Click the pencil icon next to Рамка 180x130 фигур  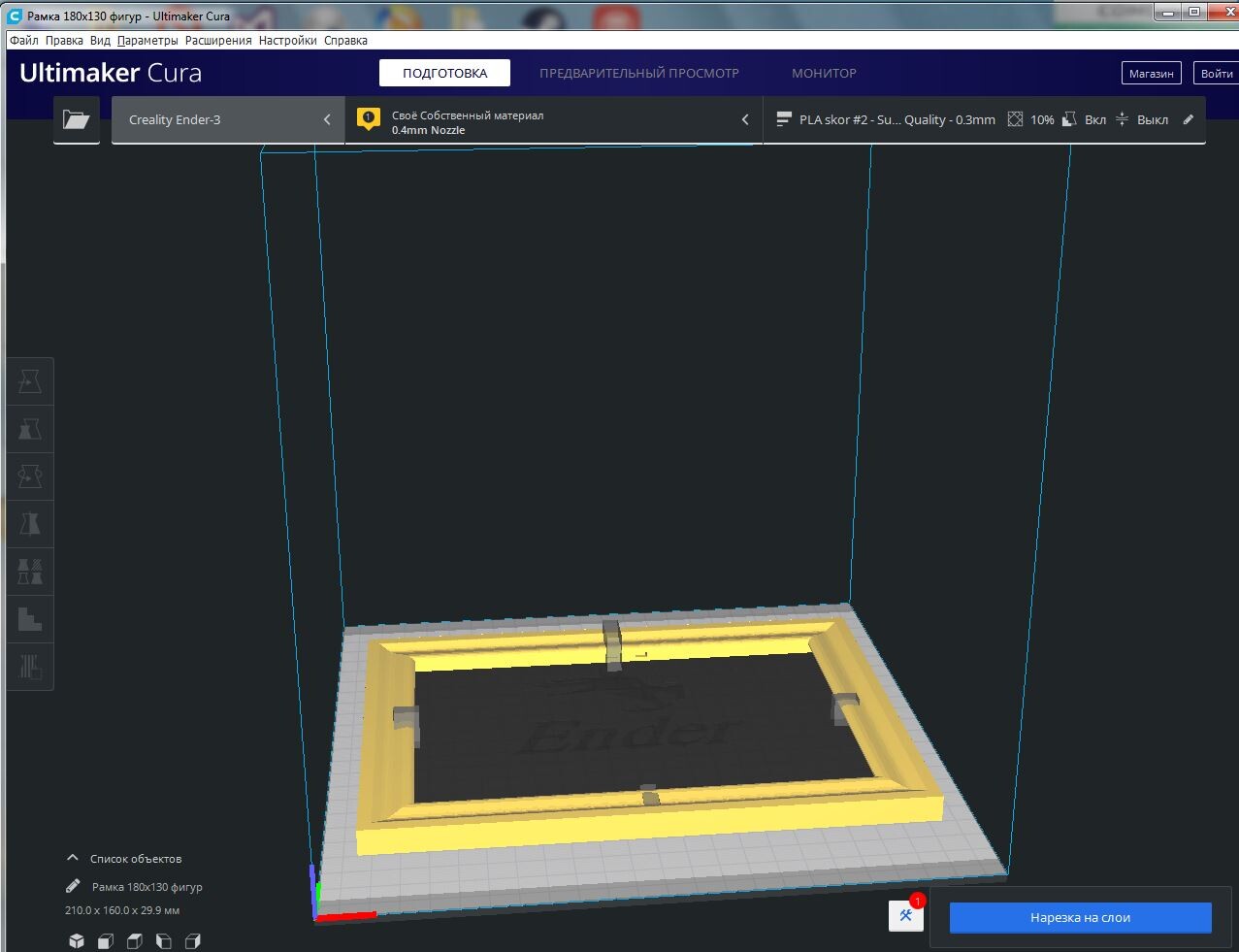click(x=73, y=886)
